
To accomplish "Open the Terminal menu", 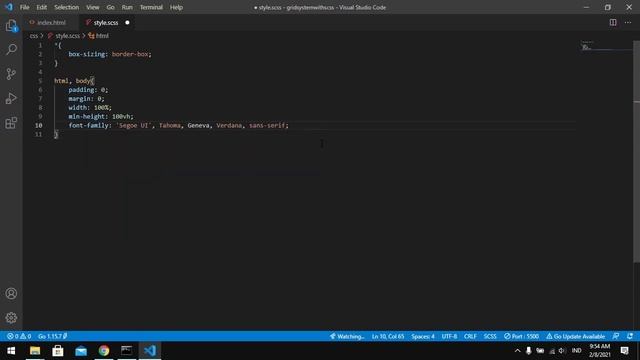I will (x=151, y=7).
